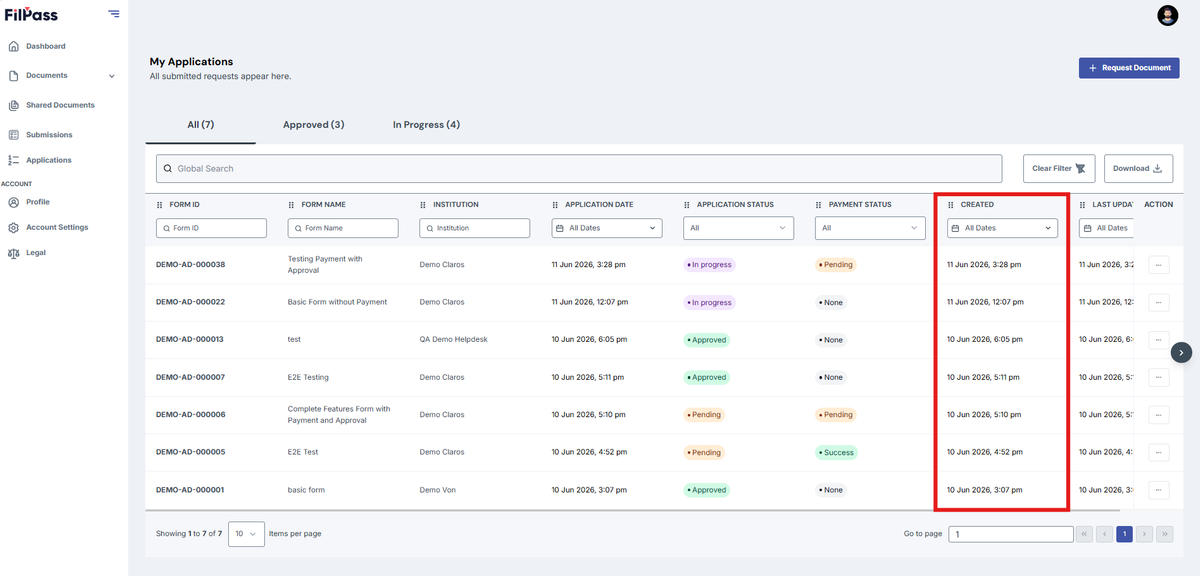The height and width of the screenshot is (576, 1200).
Task: Switch to the Approved (3) tab
Action: click(314, 125)
